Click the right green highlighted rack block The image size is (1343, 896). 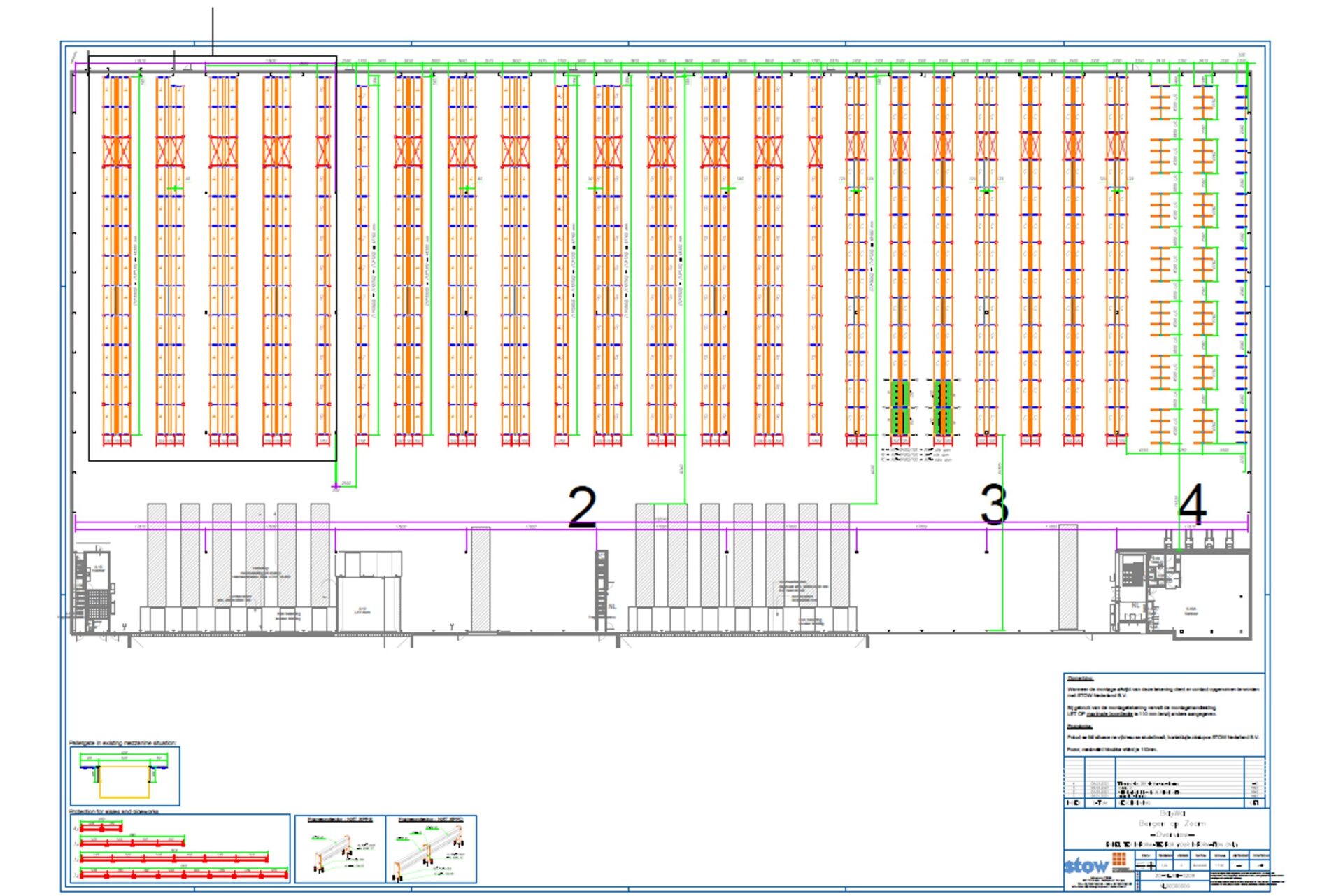[943, 407]
